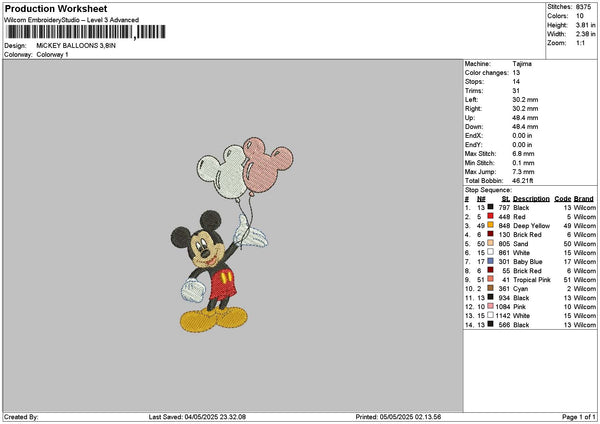600x424 pixels.
Task: Click Mickey's yellow shoes
Action: coord(214,319)
